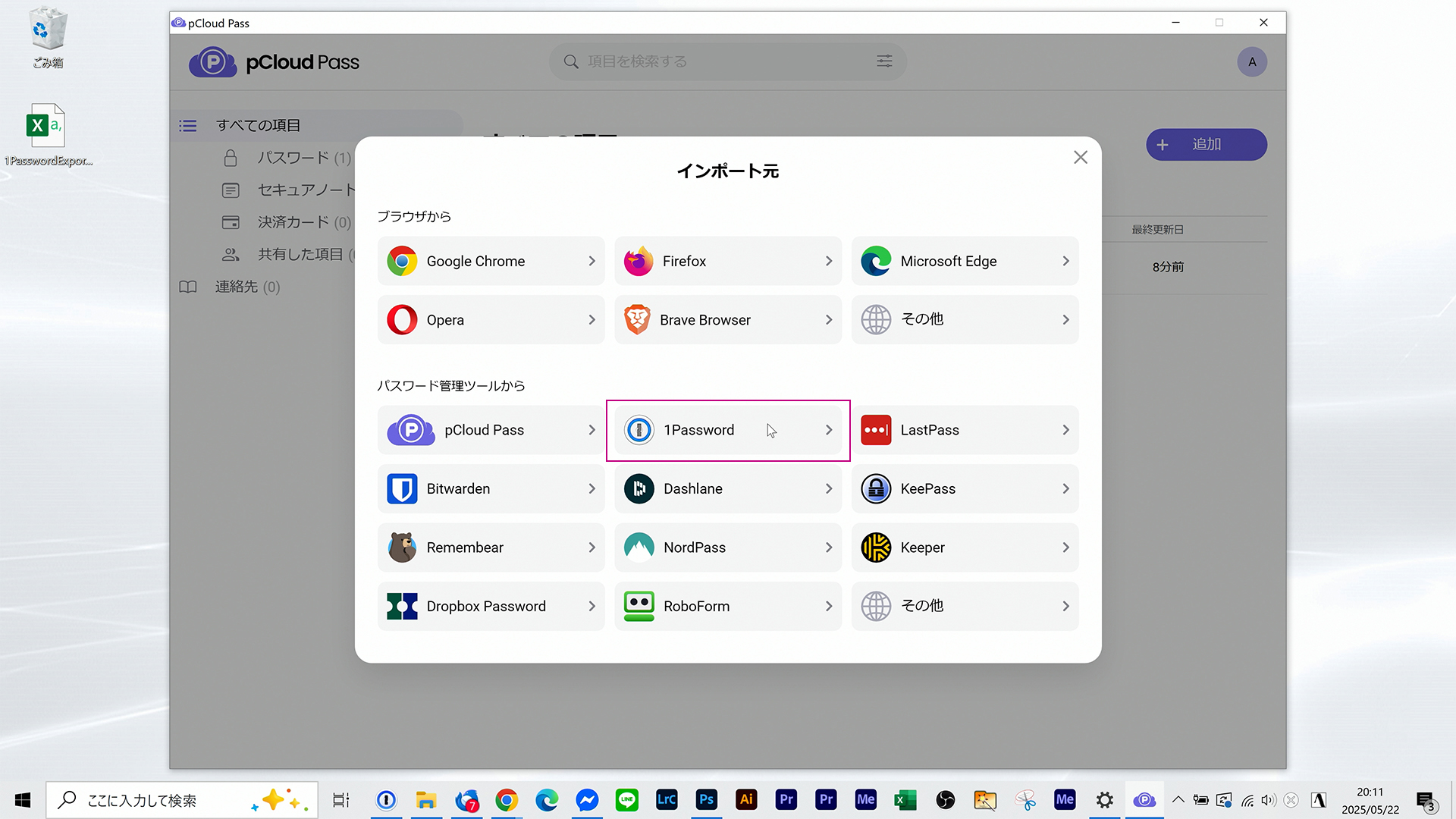The height and width of the screenshot is (819, 1456).
Task: Open search filter settings icon
Action: tap(884, 61)
